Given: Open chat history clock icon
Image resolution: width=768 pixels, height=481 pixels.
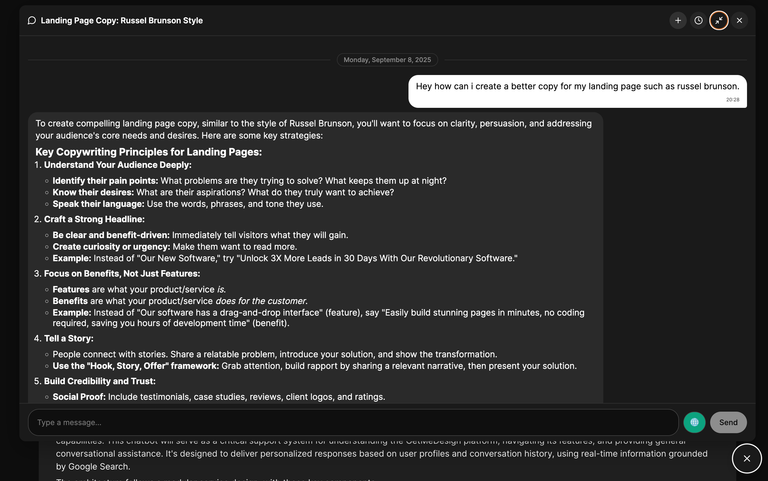Looking at the screenshot, I should 698,21.
